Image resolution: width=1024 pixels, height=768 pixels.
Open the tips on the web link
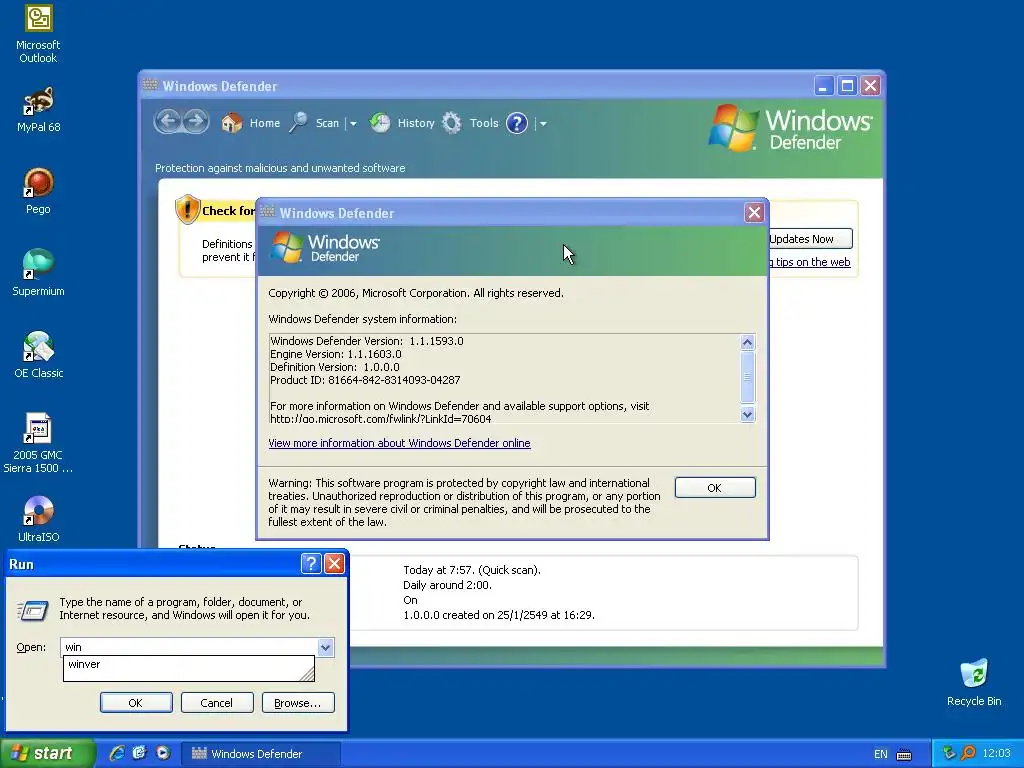[812, 262]
